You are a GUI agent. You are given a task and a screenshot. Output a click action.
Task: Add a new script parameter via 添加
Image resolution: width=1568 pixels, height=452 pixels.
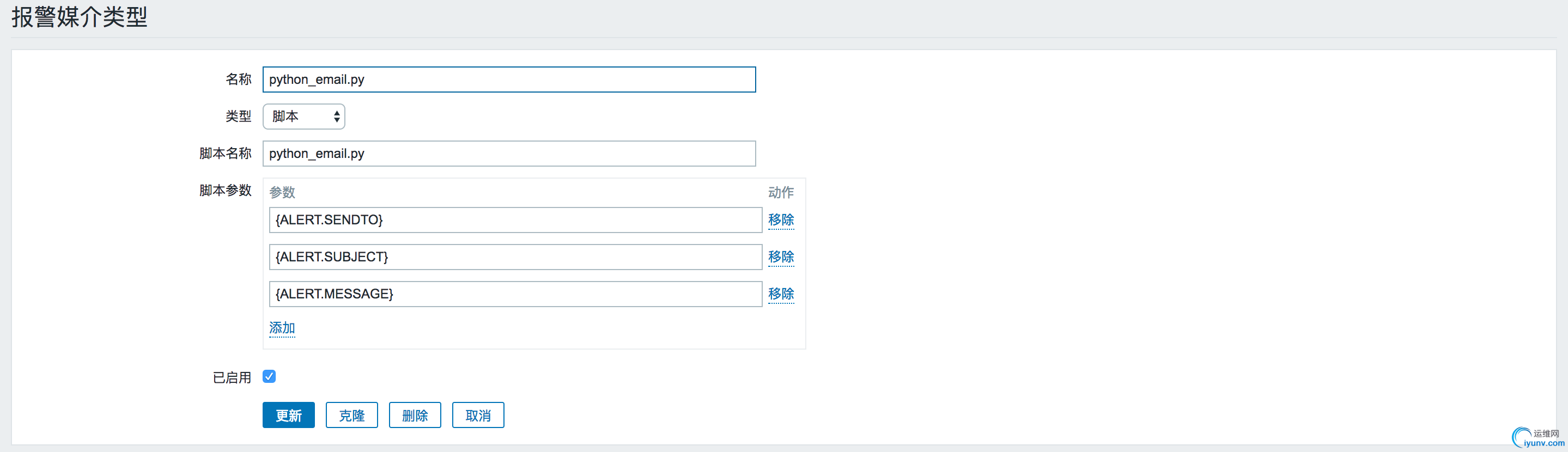tap(282, 328)
